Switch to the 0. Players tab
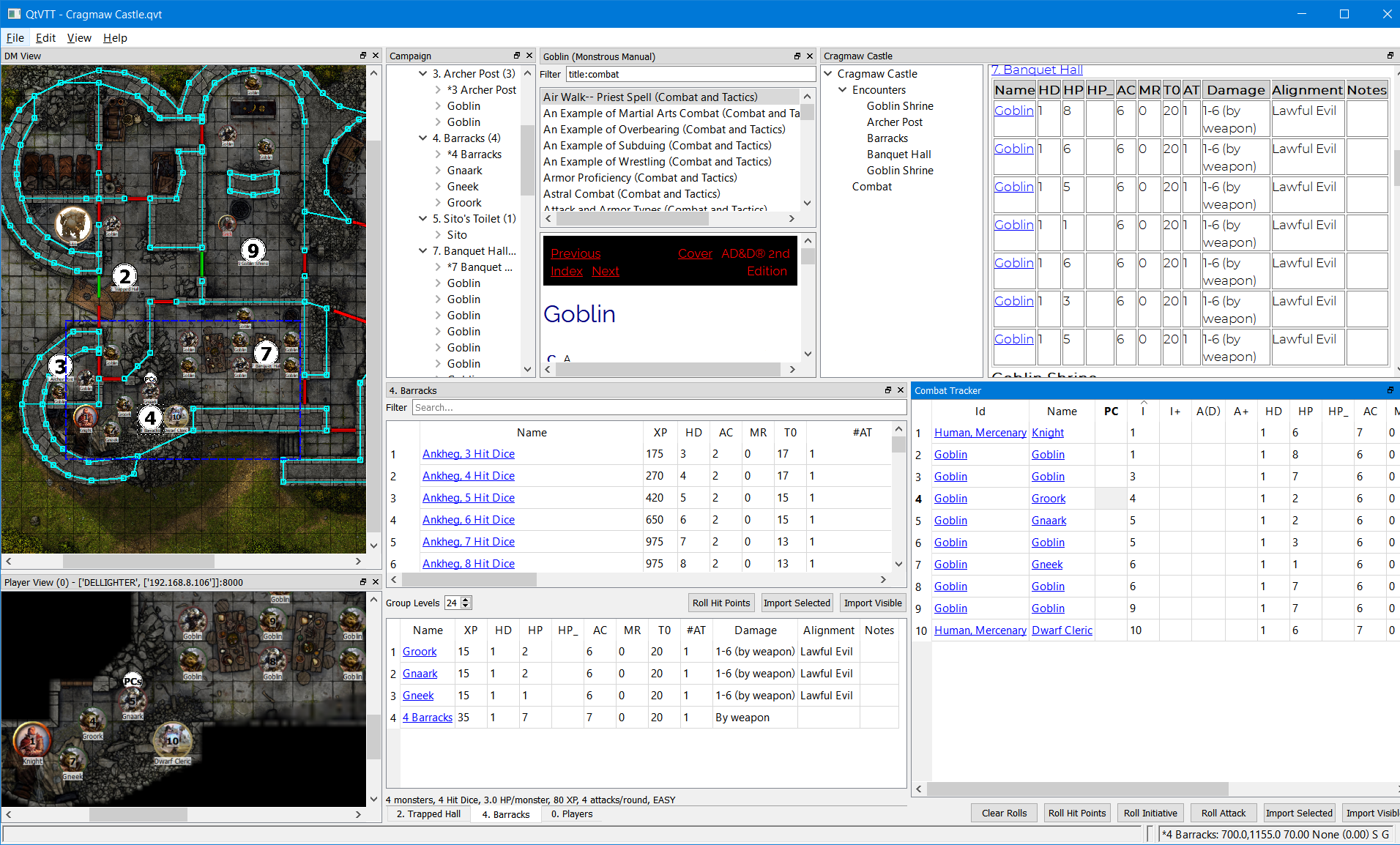The height and width of the screenshot is (845, 1400). pyautogui.click(x=572, y=814)
